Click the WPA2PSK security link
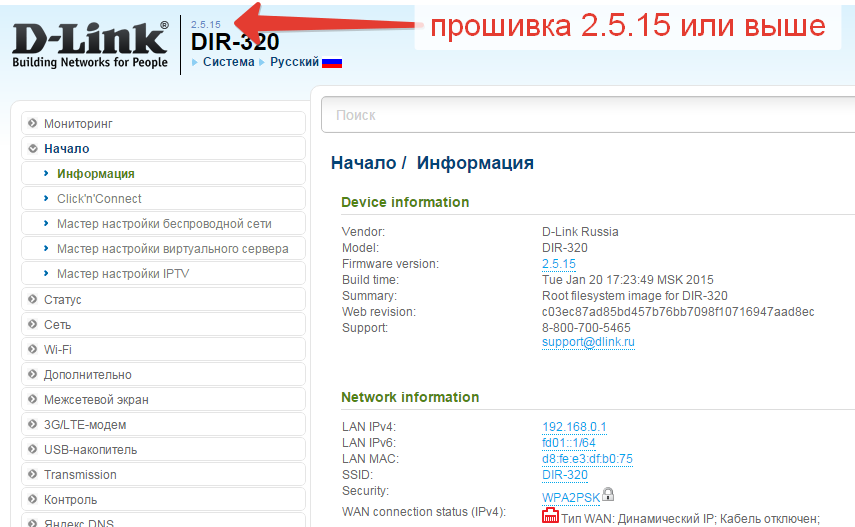The width and height of the screenshot is (855, 527). click(x=571, y=498)
